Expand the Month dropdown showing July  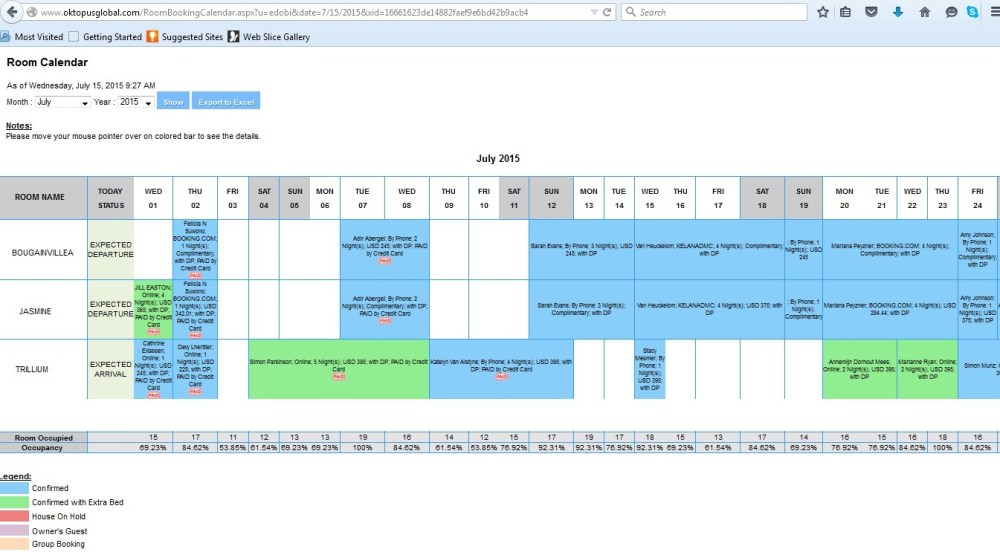coord(62,102)
